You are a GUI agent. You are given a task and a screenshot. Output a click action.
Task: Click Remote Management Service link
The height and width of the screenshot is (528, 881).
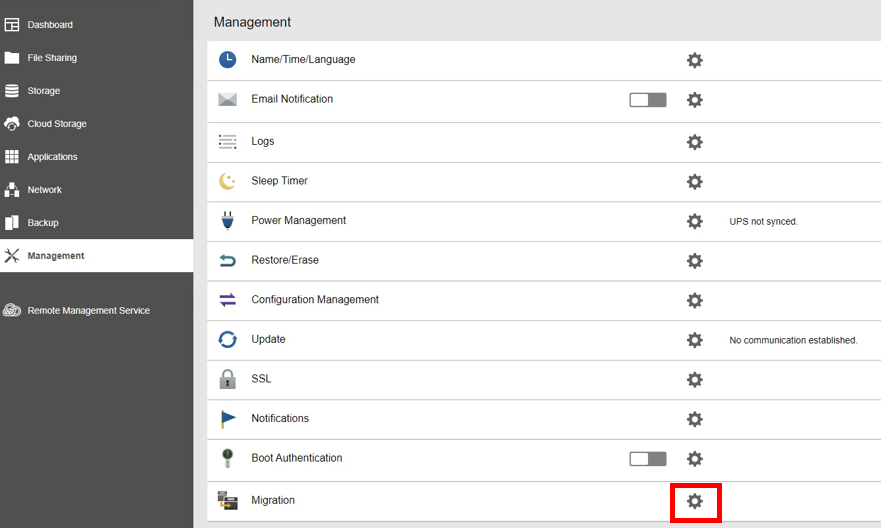click(88, 311)
